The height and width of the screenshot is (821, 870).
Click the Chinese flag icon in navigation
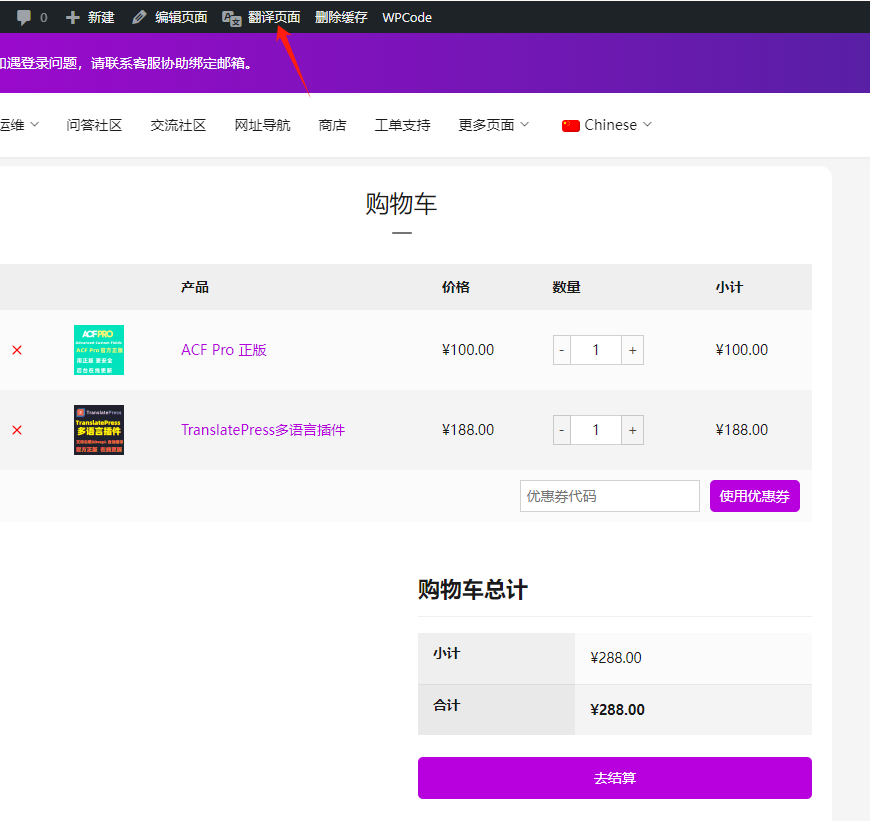tap(570, 124)
